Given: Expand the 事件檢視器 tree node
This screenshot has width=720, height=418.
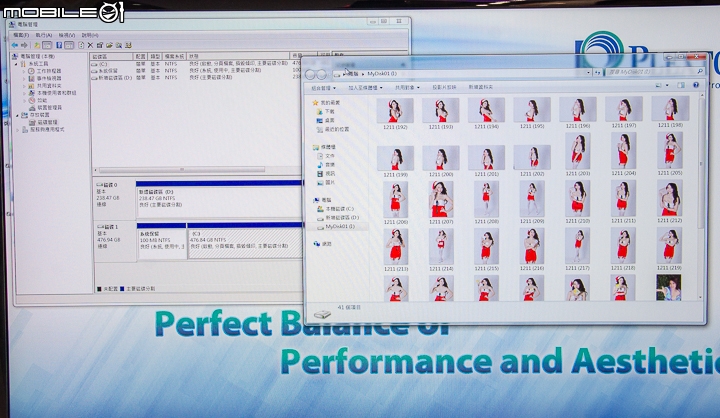Looking at the screenshot, I should tap(24, 79).
